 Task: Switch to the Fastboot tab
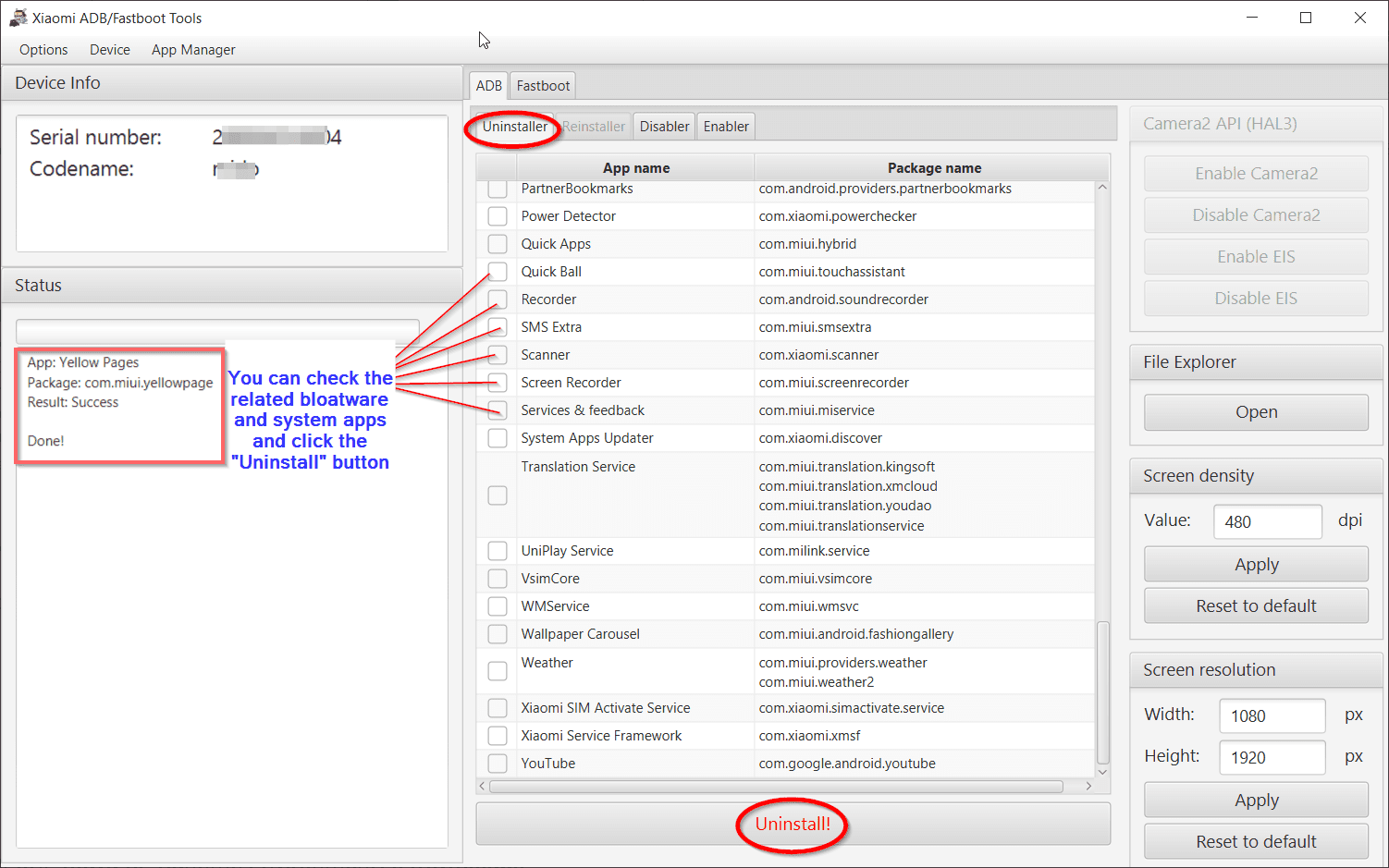point(543,86)
